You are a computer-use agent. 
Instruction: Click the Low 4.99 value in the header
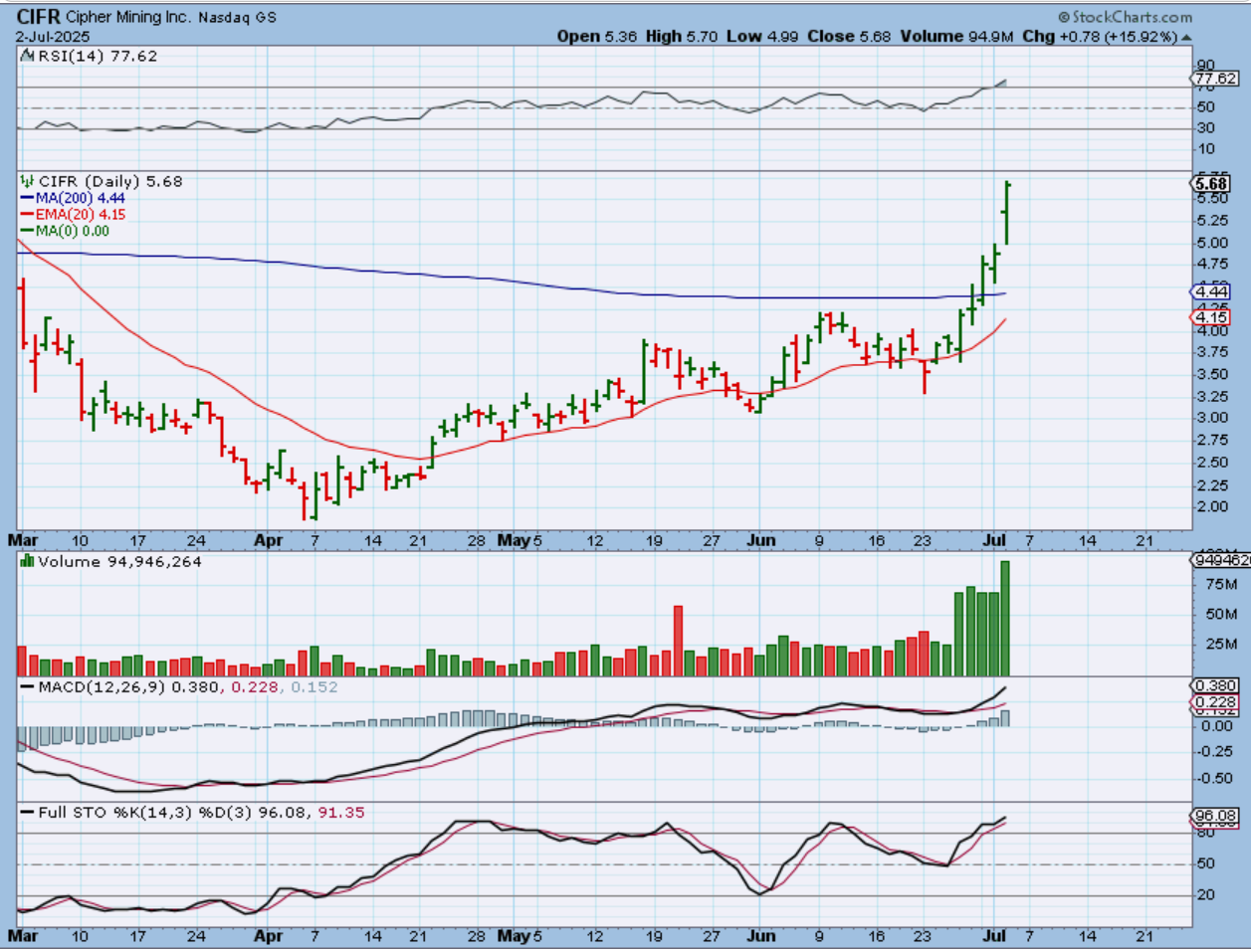tap(762, 37)
